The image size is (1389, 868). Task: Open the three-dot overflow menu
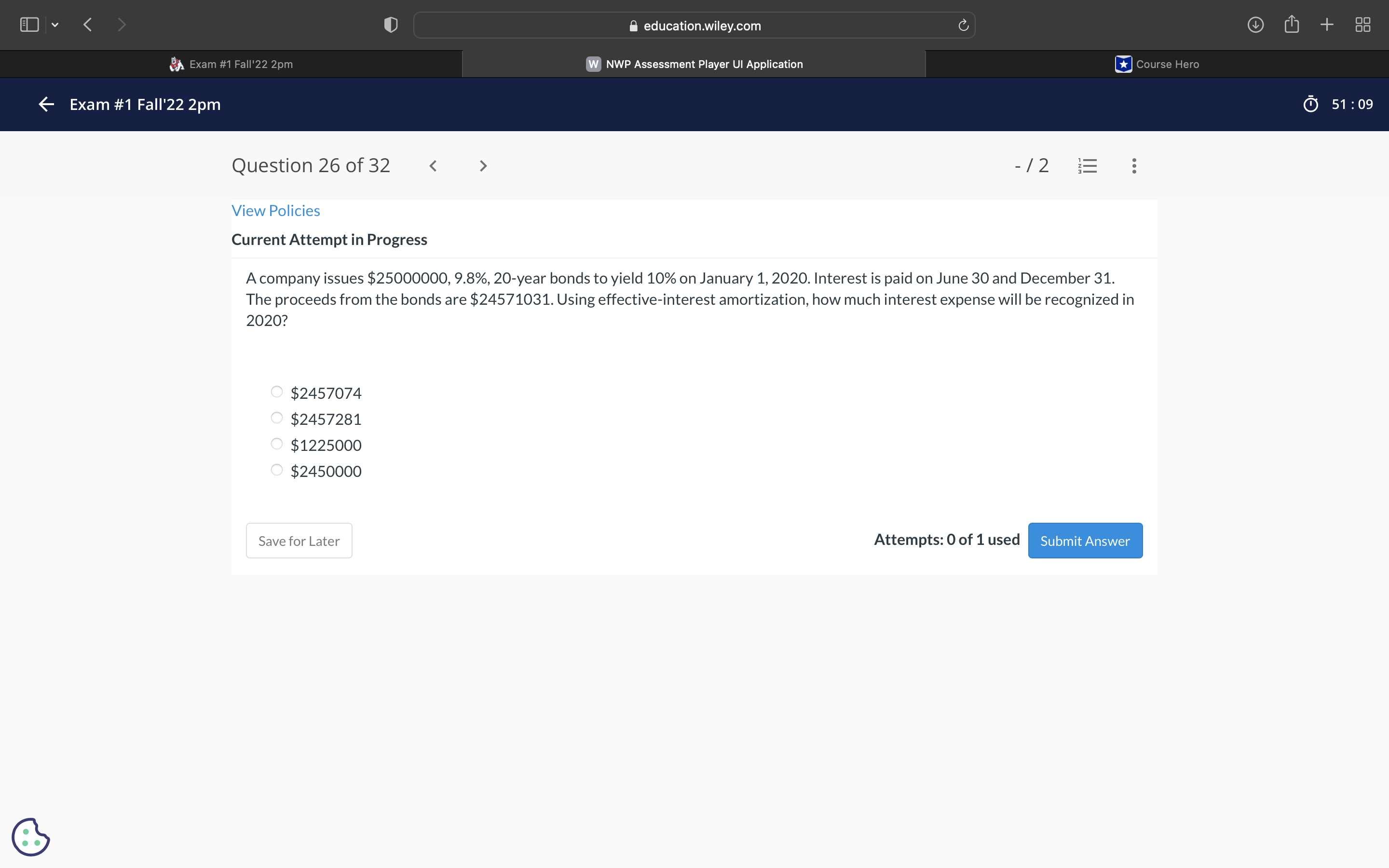click(1133, 165)
